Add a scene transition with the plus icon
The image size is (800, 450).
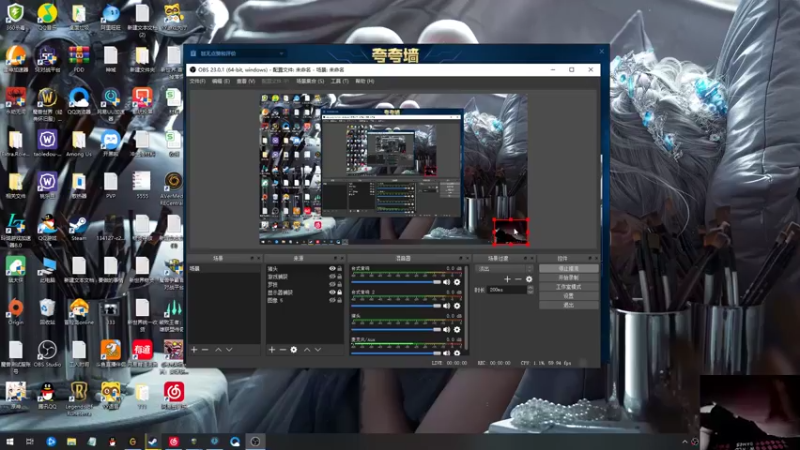pos(507,279)
